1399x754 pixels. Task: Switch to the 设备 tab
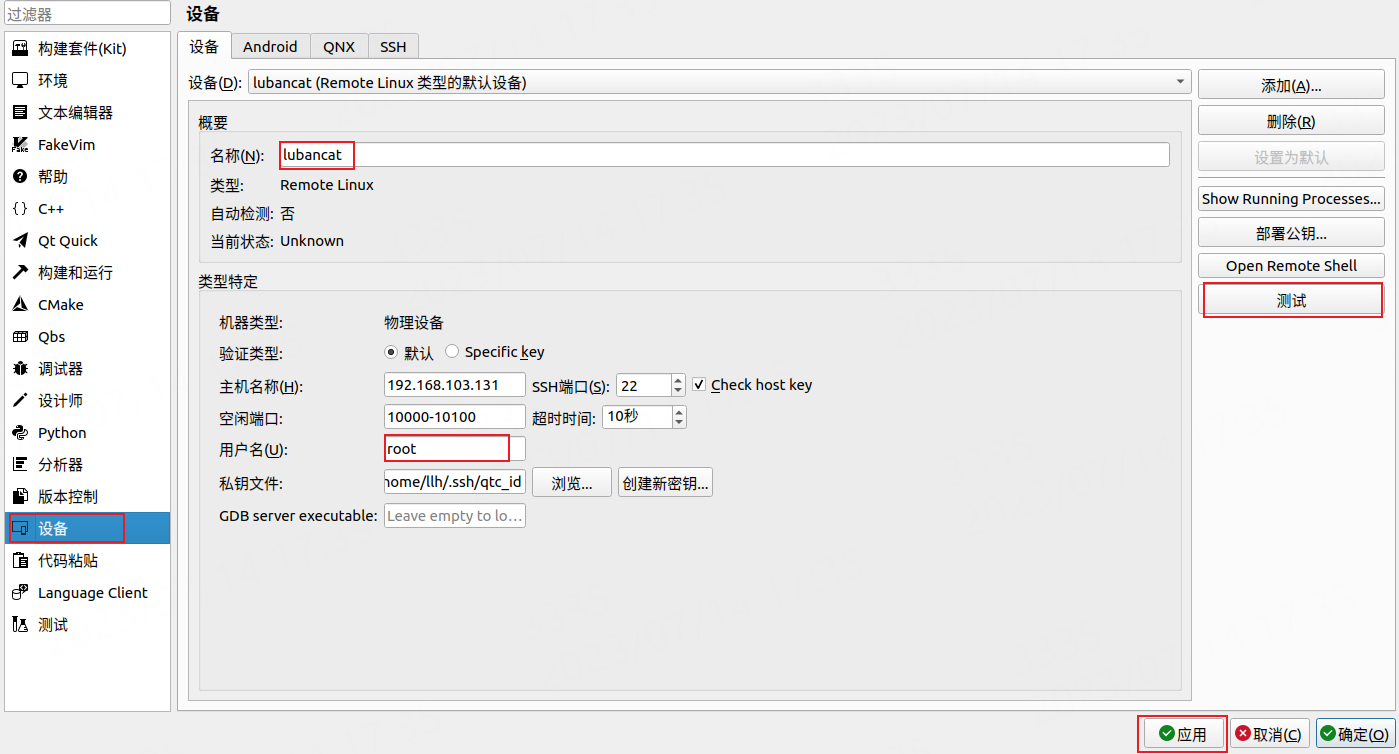point(204,46)
